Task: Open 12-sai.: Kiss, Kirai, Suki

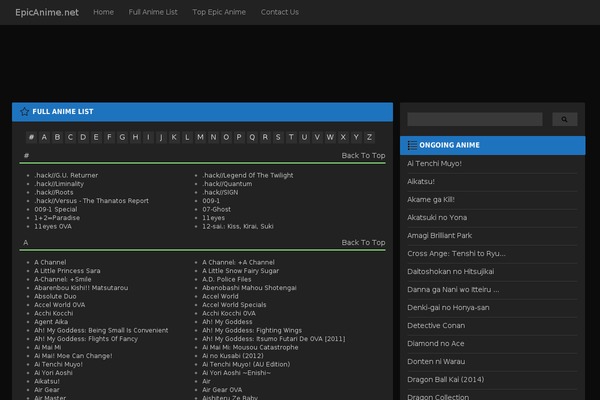Action: [238, 226]
